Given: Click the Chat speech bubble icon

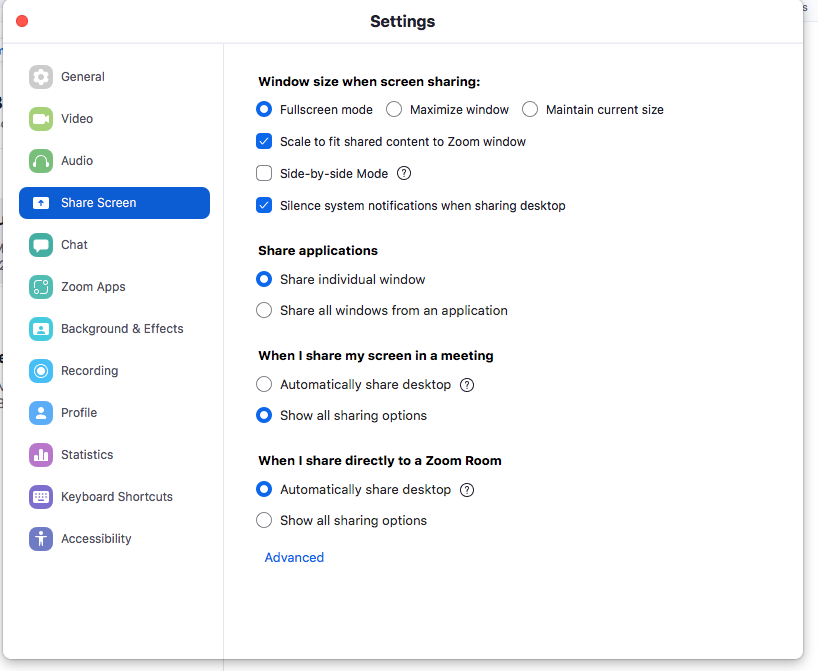Looking at the screenshot, I should click(41, 245).
